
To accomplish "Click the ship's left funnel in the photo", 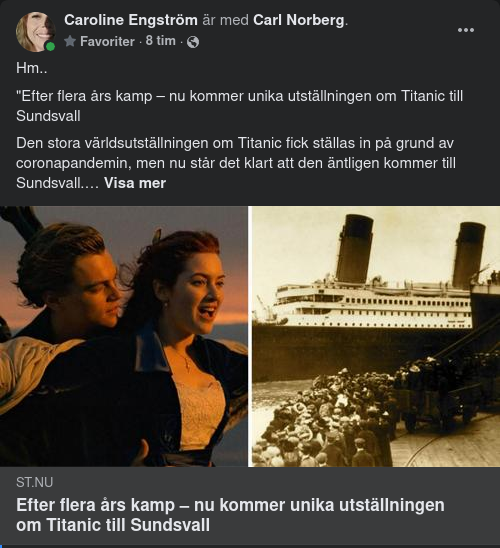I will (354, 249).
